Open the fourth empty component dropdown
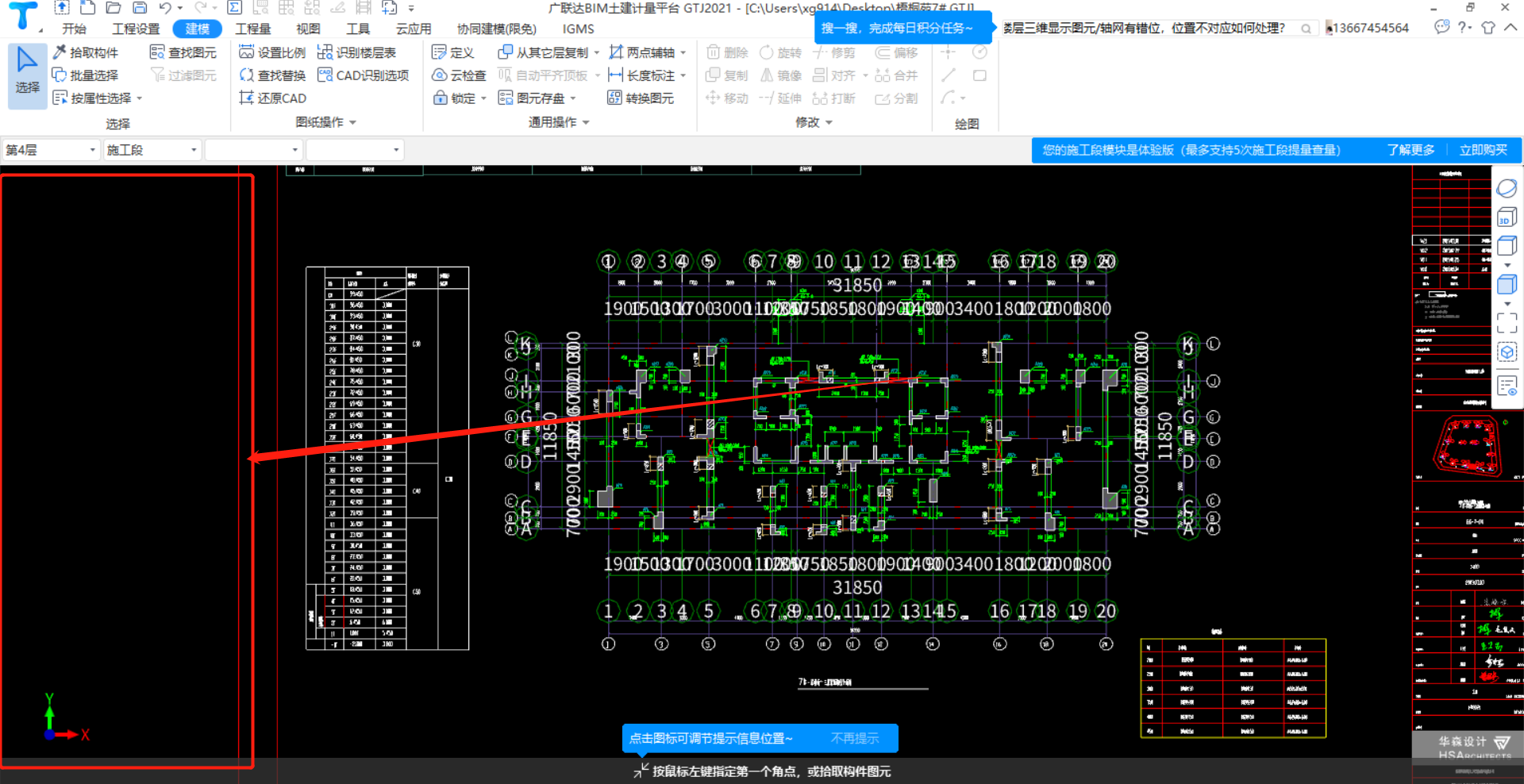 click(355, 150)
